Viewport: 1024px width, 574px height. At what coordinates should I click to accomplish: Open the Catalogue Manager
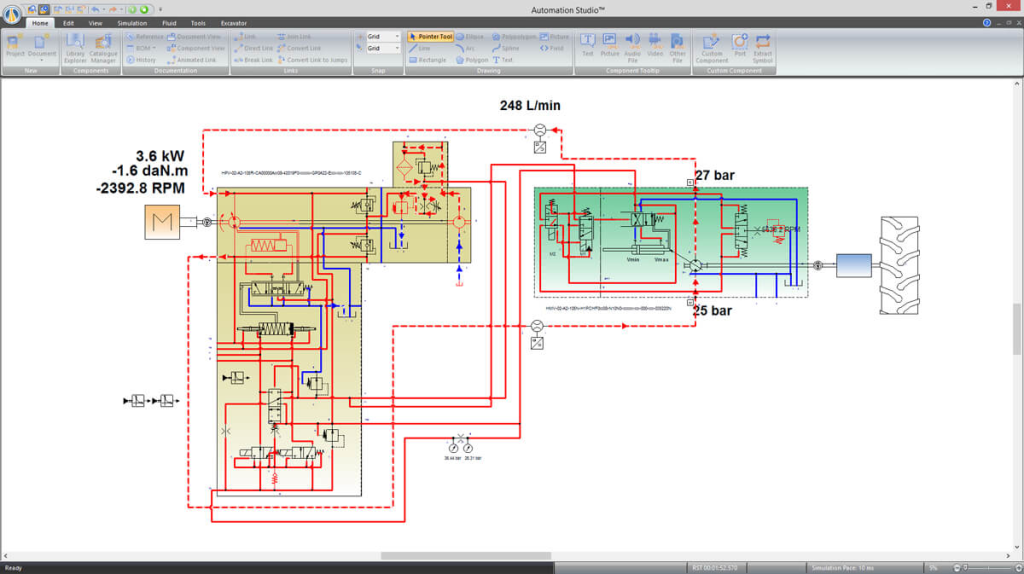click(x=103, y=48)
